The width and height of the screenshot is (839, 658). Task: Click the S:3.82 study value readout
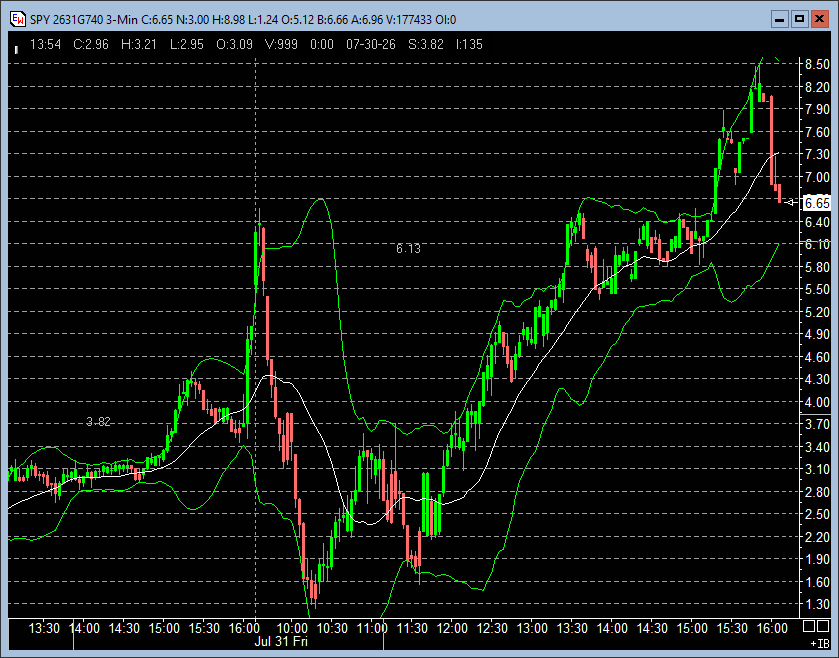426,44
